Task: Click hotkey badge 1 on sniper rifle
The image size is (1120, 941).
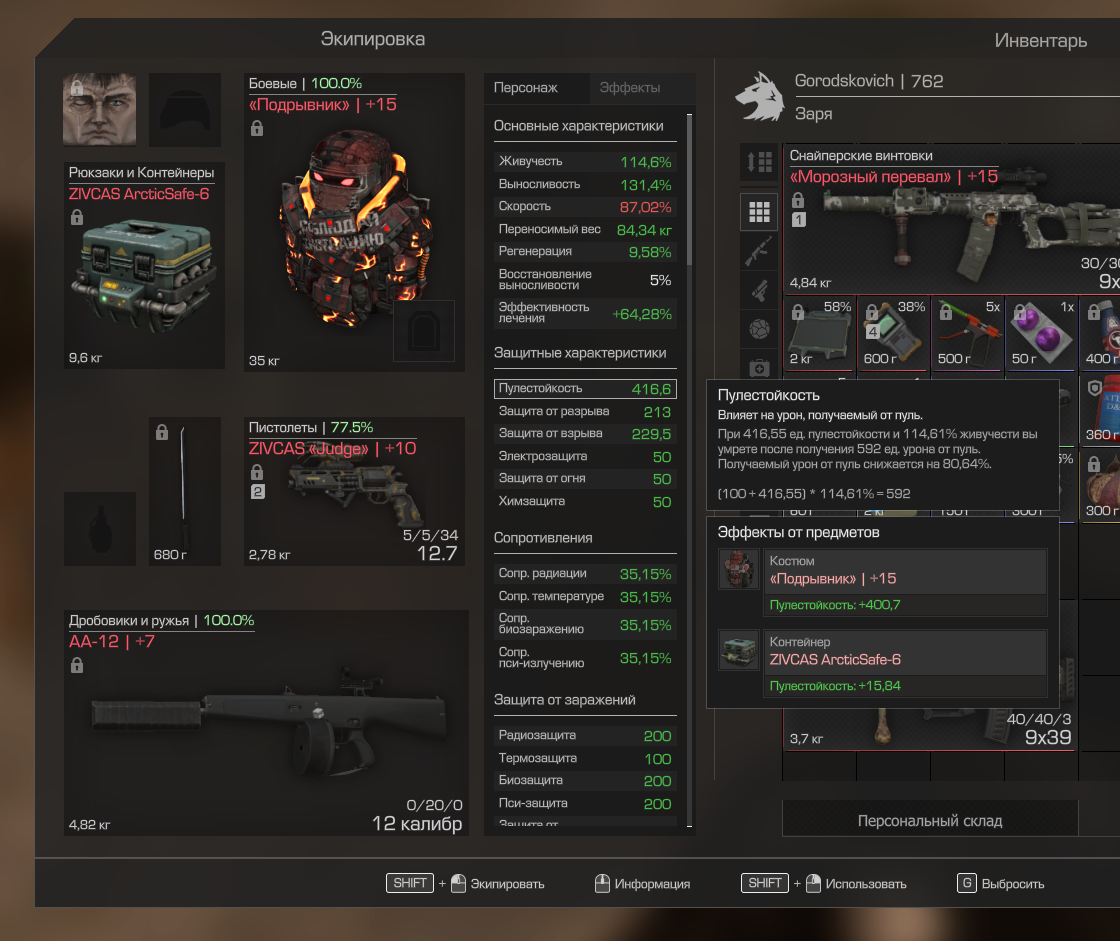Action: pos(799,219)
